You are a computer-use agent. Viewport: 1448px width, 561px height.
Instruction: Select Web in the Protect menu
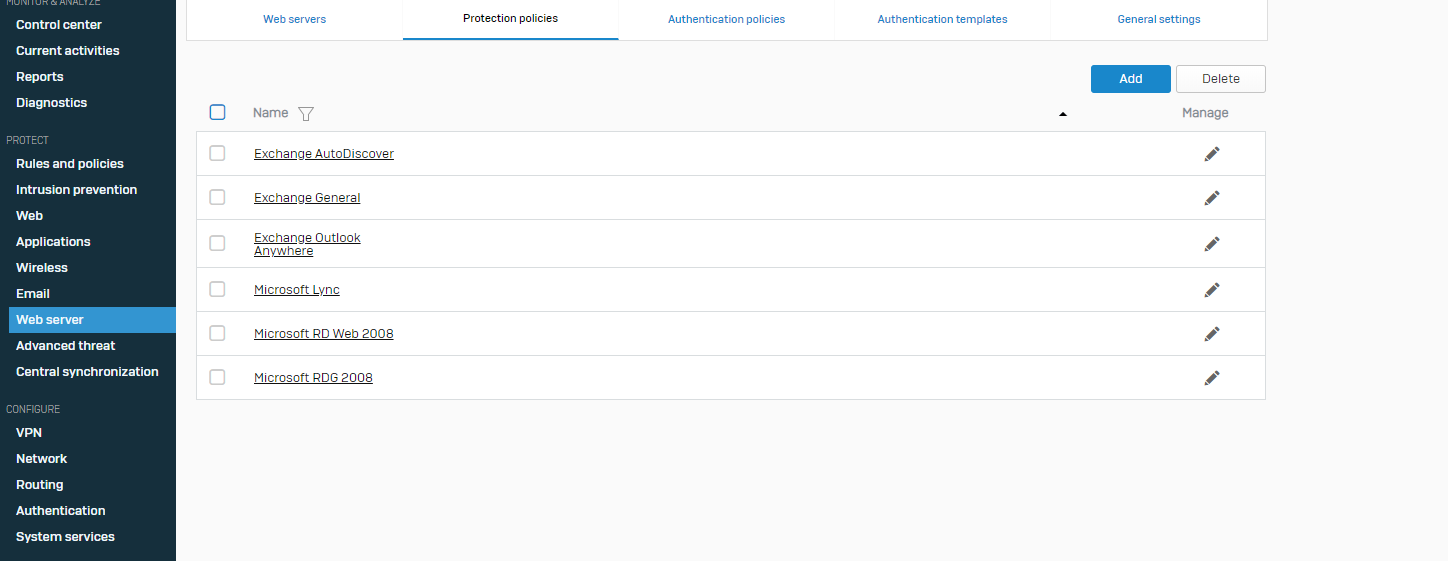point(29,215)
